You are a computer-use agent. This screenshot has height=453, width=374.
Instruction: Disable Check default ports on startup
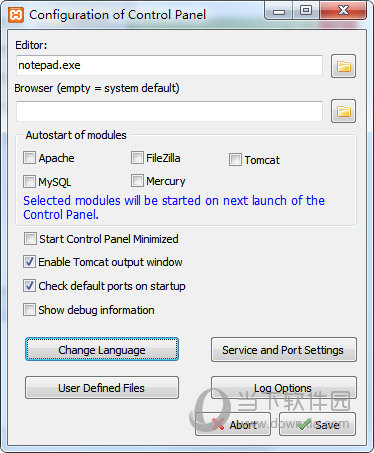coord(29,286)
